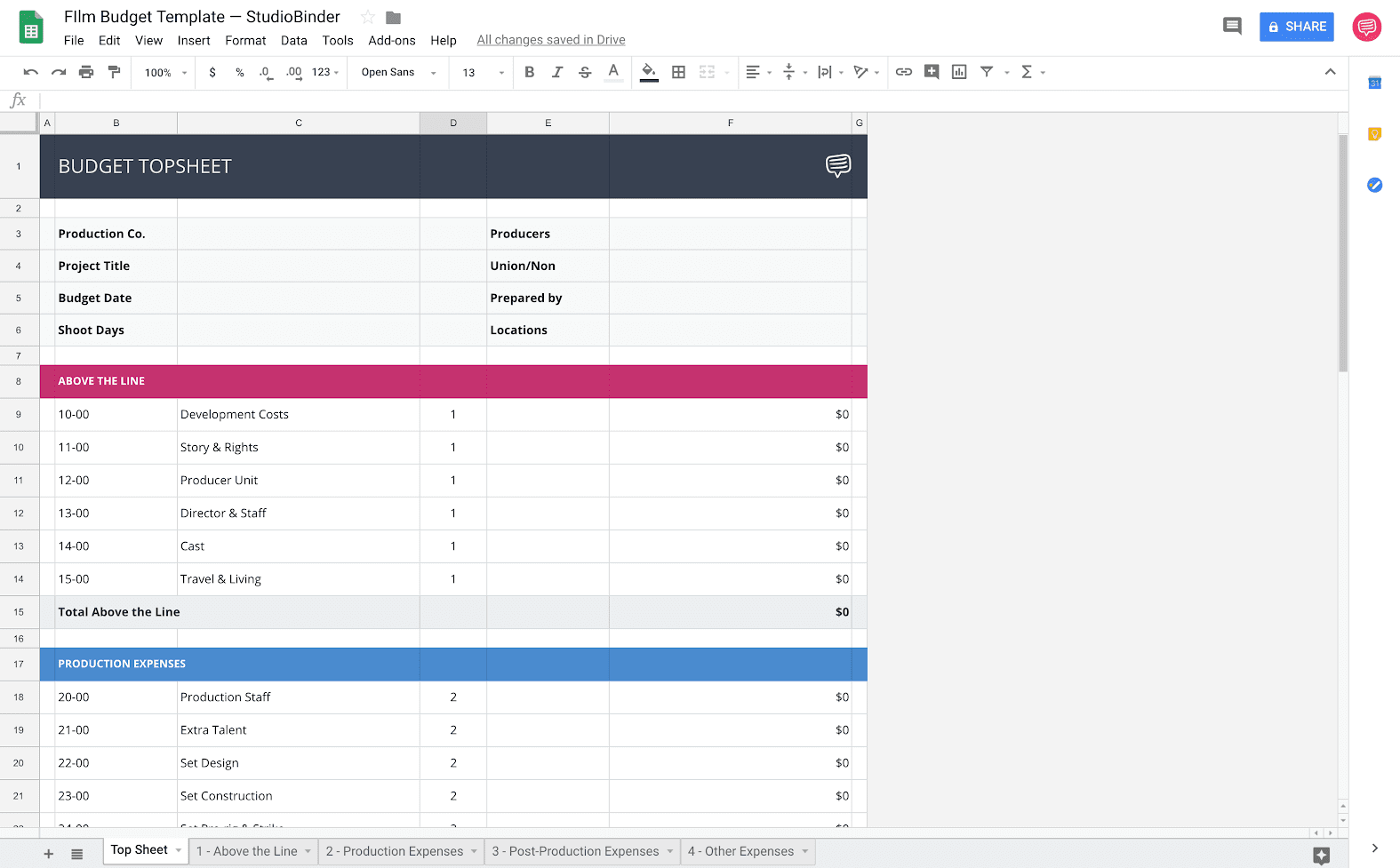Screen dimensions: 1400x868
Task: Decrease decimal places icon
Action: click(x=266, y=72)
